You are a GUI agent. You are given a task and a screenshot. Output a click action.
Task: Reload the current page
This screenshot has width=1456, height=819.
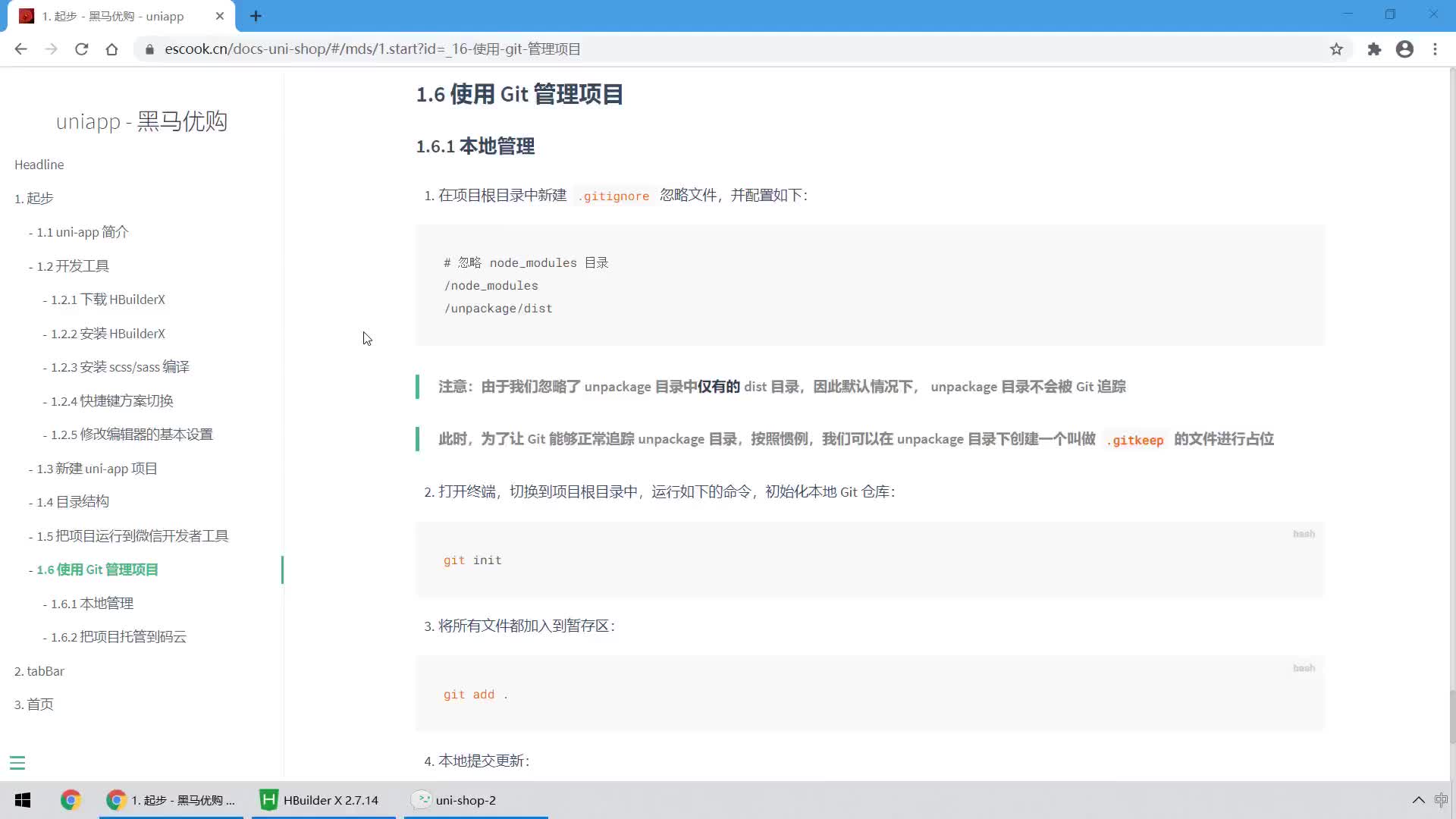pyautogui.click(x=82, y=49)
